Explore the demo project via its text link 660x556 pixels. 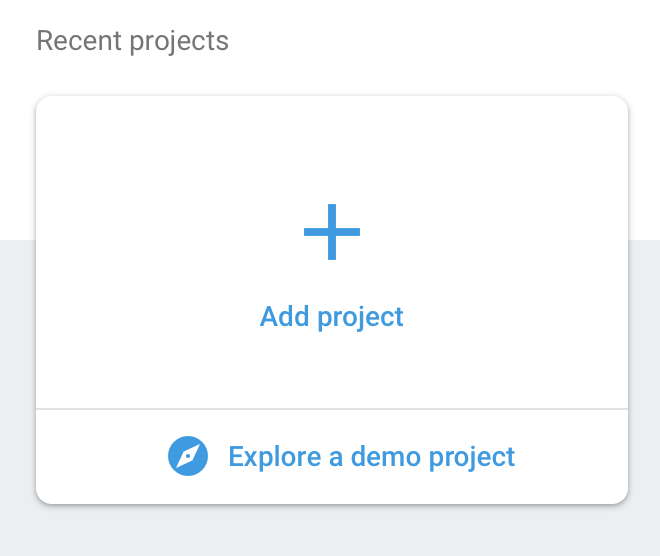[371, 457]
